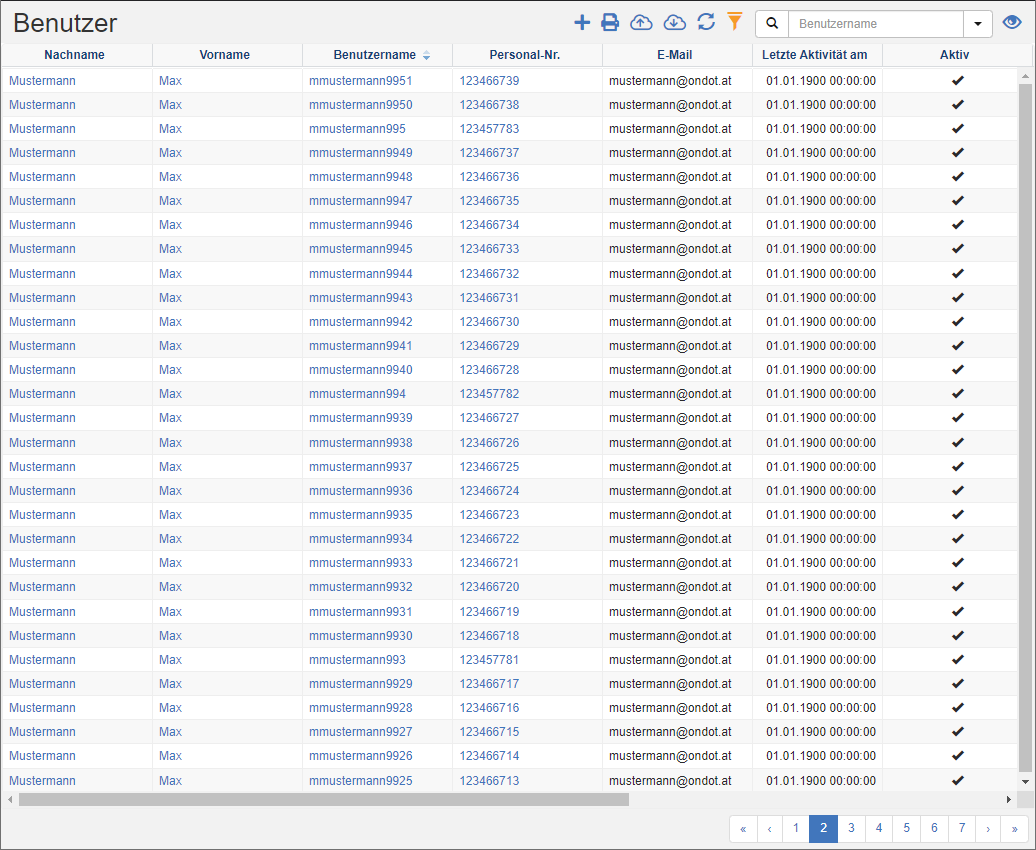Click the cloud upload icon

641,22
